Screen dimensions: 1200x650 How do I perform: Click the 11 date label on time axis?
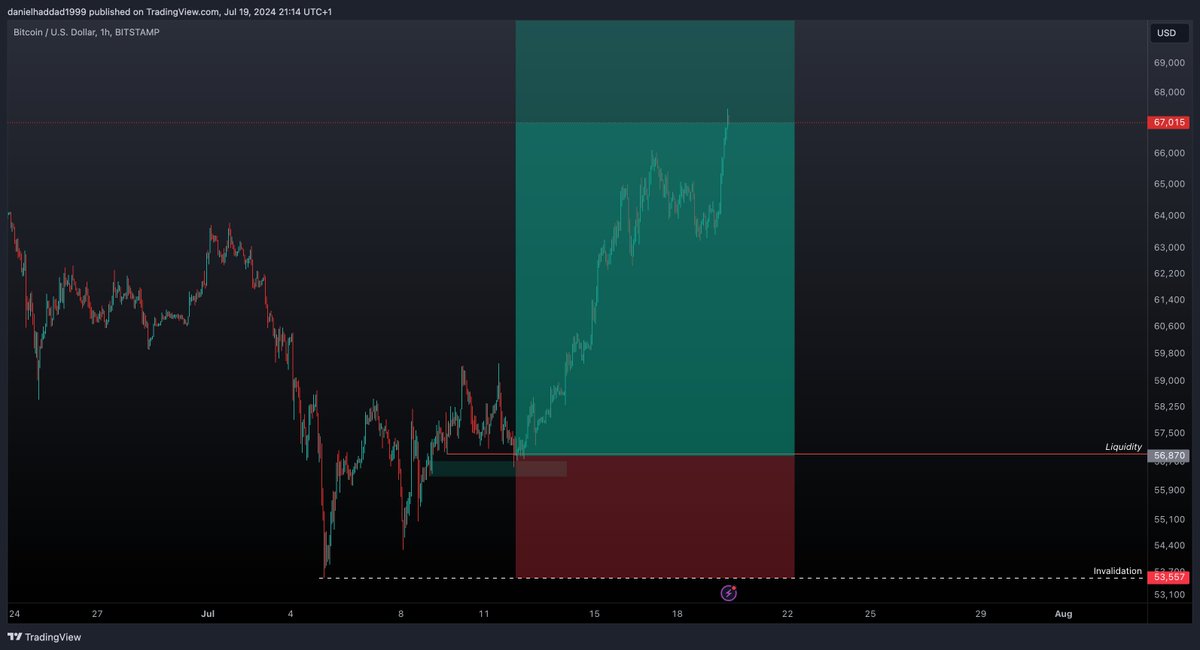click(x=483, y=613)
